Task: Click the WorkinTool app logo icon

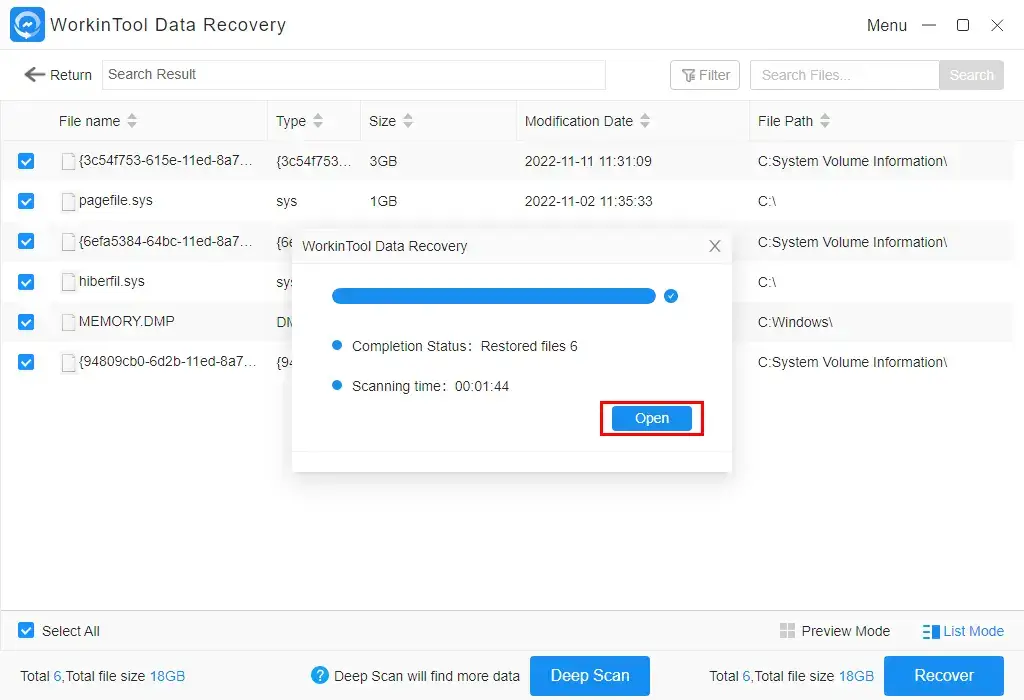Action: pyautogui.click(x=27, y=25)
